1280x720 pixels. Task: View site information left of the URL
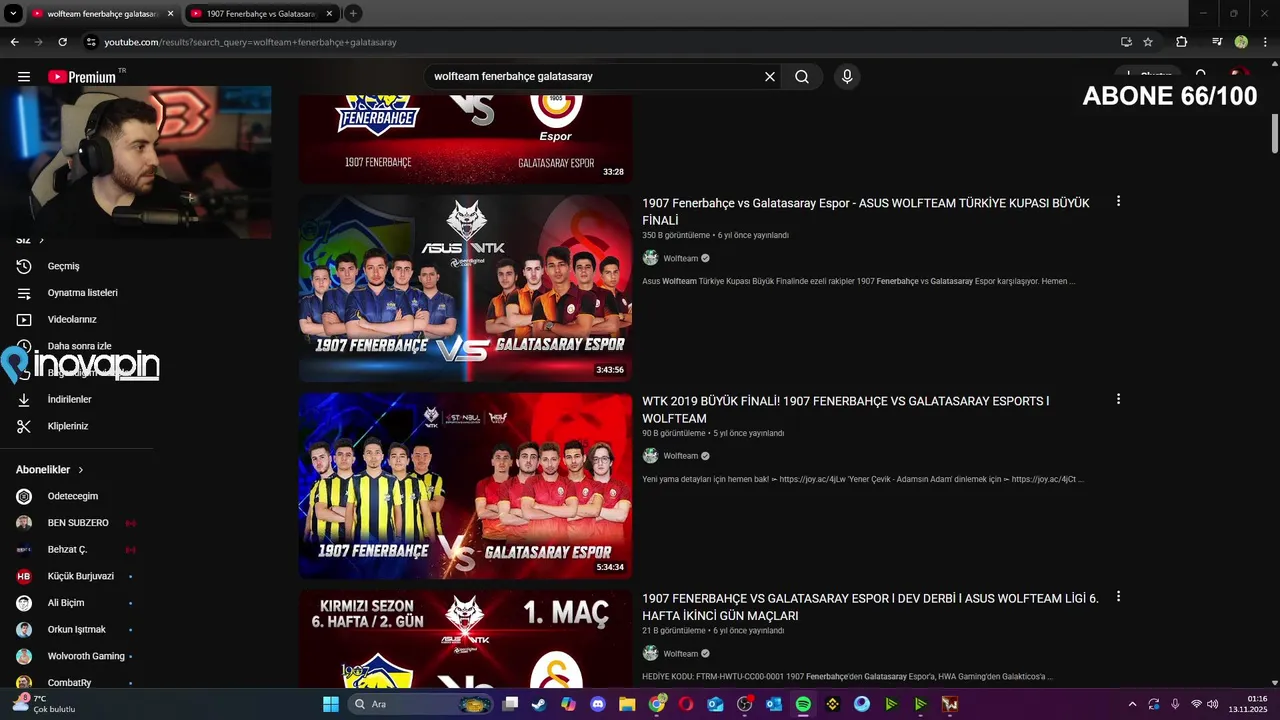[91, 42]
